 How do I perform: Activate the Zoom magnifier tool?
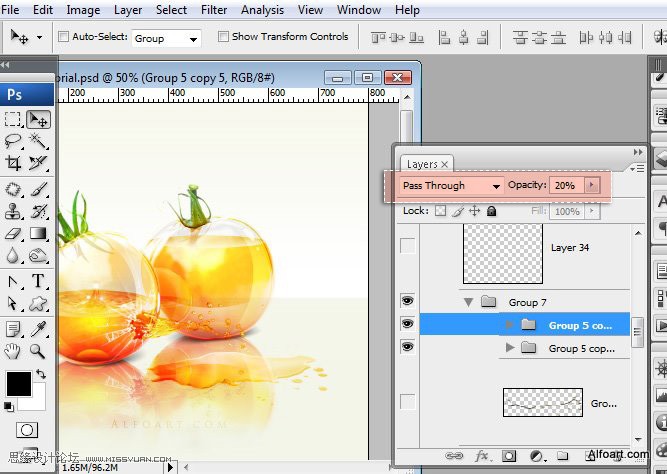point(38,351)
